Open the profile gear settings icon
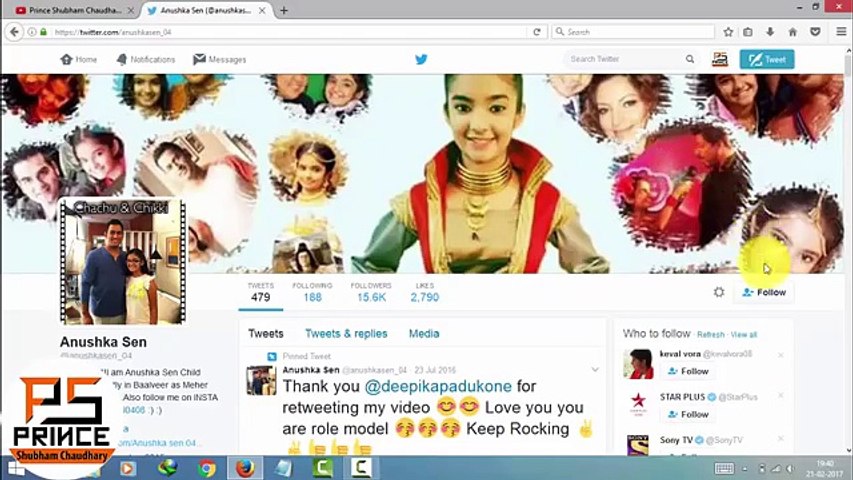The image size is (853, 480). pyautogui.click(x=719, y=292)
